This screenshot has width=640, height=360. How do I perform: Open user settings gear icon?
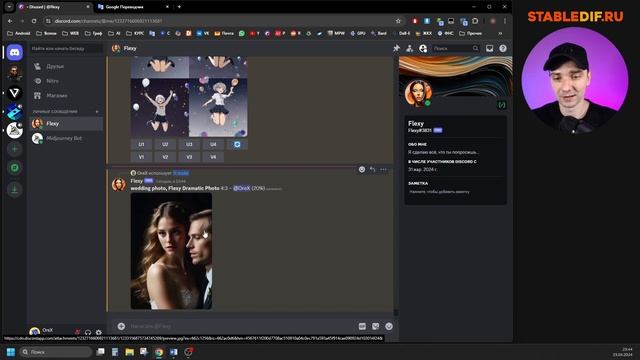click(98, 332)
